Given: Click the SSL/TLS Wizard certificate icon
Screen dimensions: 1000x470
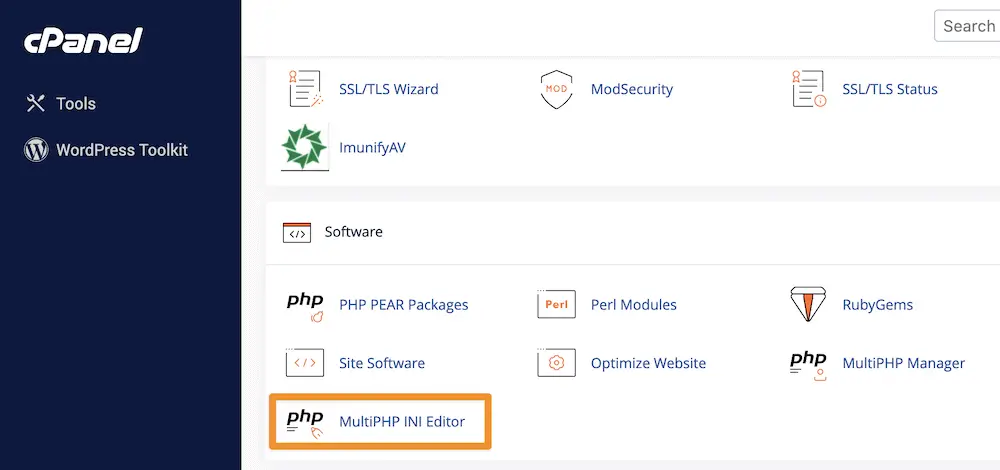Looking at the screenshot, I should pyautogui.click(x=305, y=89).
